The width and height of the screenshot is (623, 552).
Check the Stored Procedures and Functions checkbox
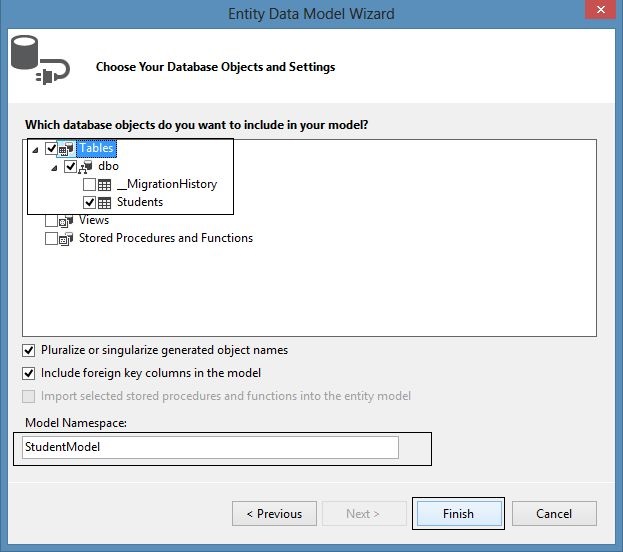(51, 238)
